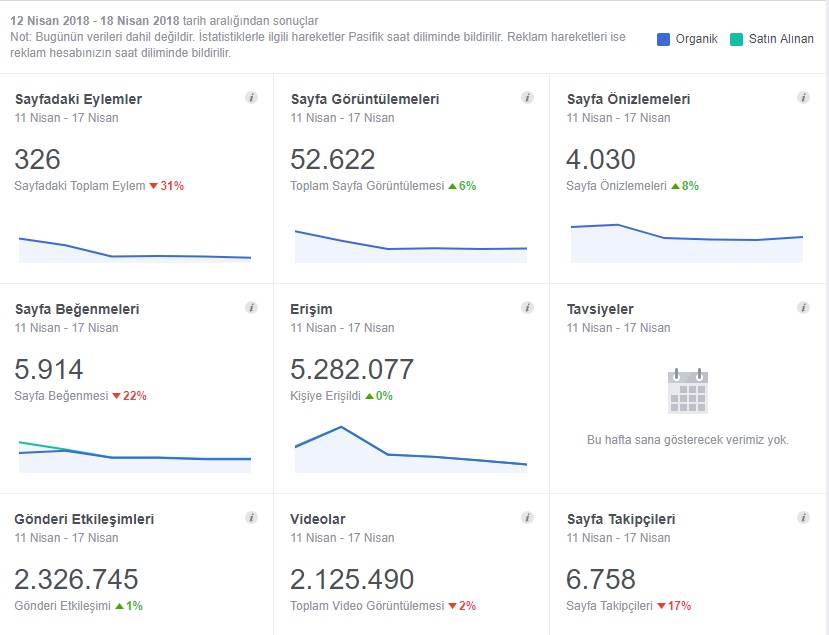Click the green Satın Alınan legend swatch
The image size is (829, 635).
(x=736, y=39)
